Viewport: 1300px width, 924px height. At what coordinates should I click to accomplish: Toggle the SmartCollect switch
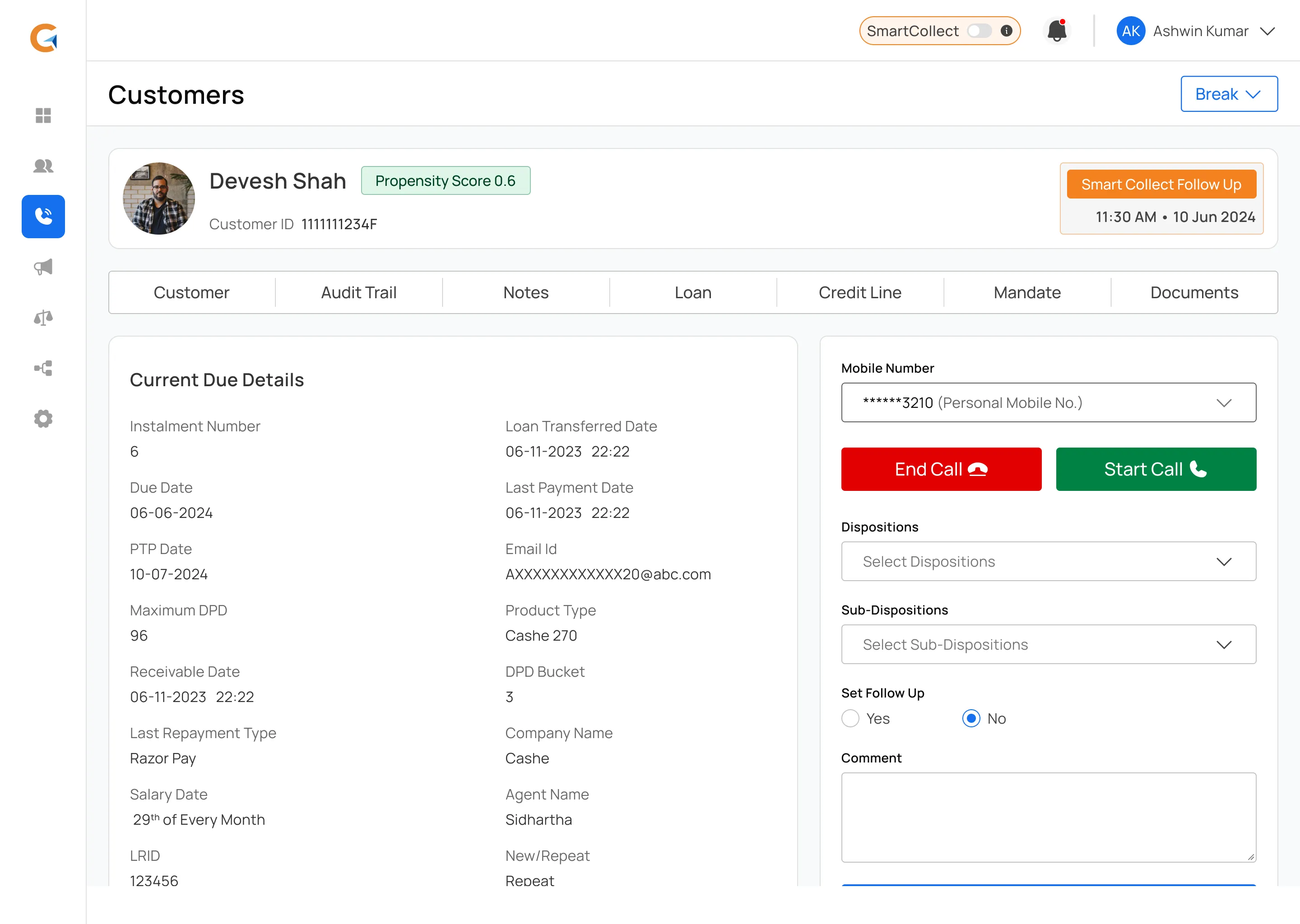click(x=980, y=31)
